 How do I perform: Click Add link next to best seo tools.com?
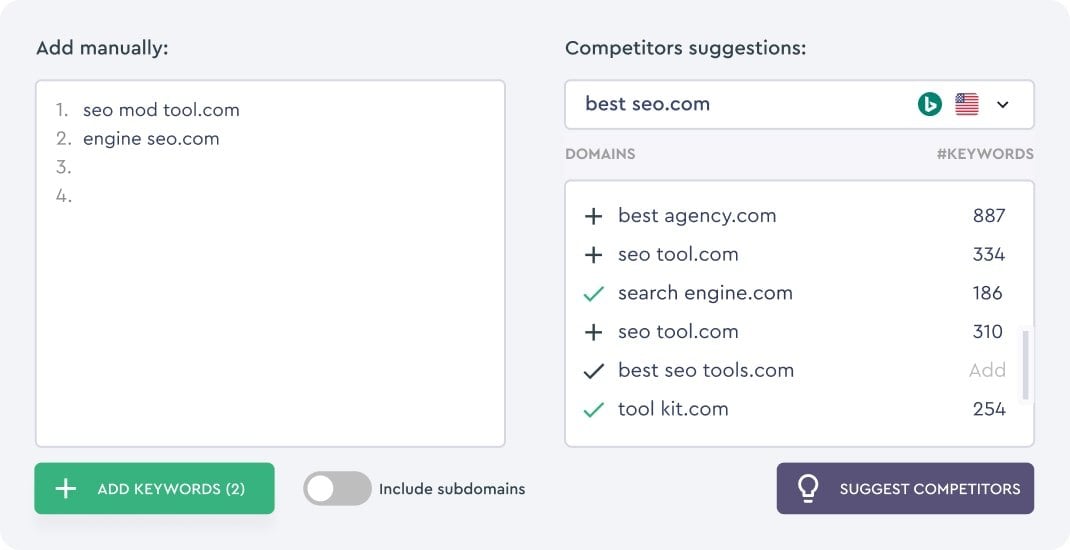(x=987, y=370)
